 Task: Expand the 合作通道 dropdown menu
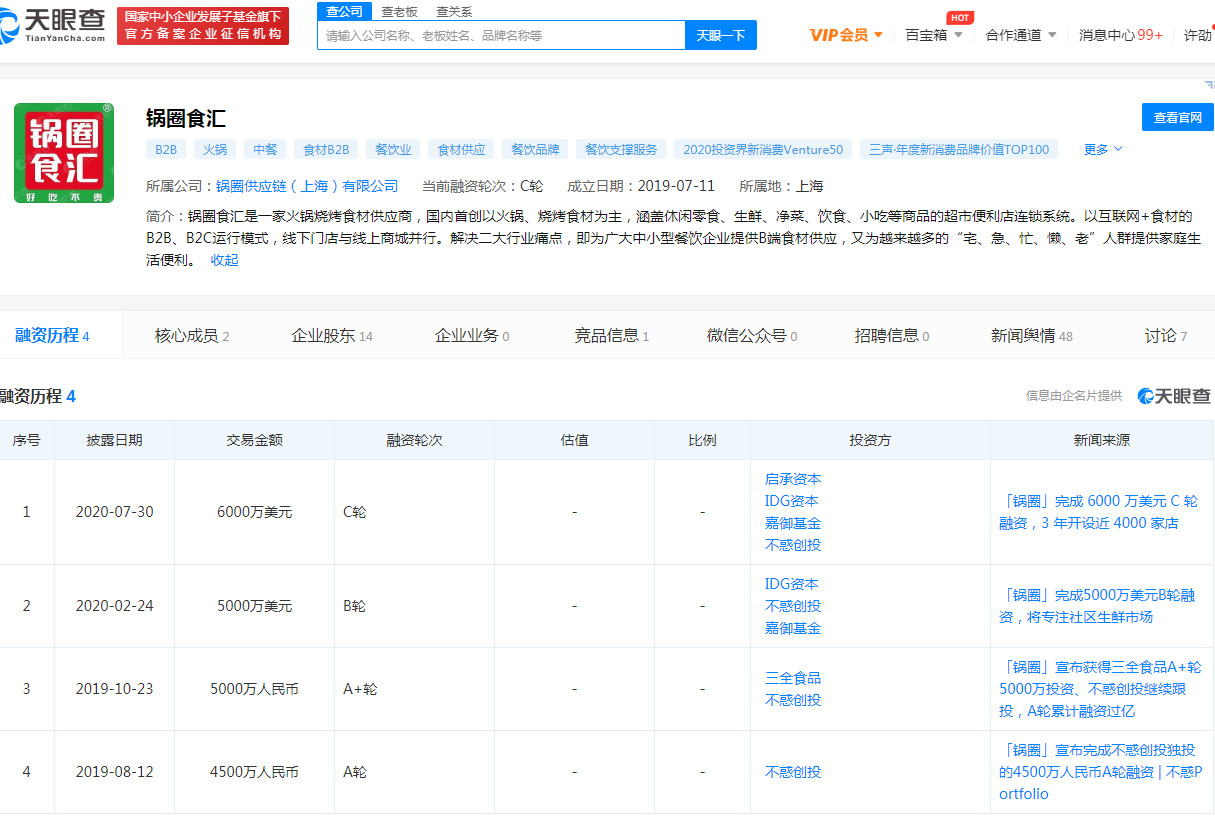1021,35
